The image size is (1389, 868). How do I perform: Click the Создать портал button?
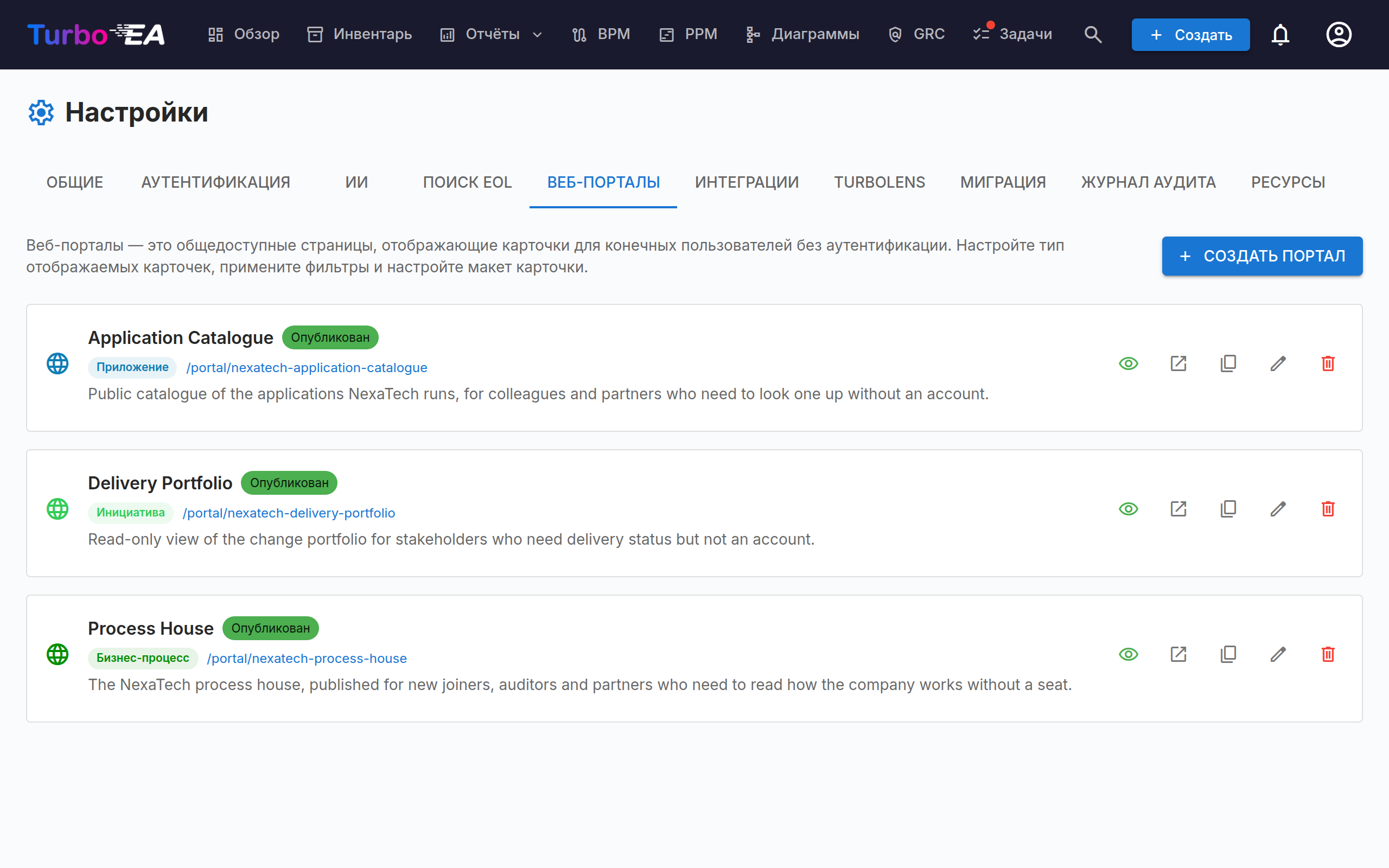pyautogui.click(x=1261, y=256)
